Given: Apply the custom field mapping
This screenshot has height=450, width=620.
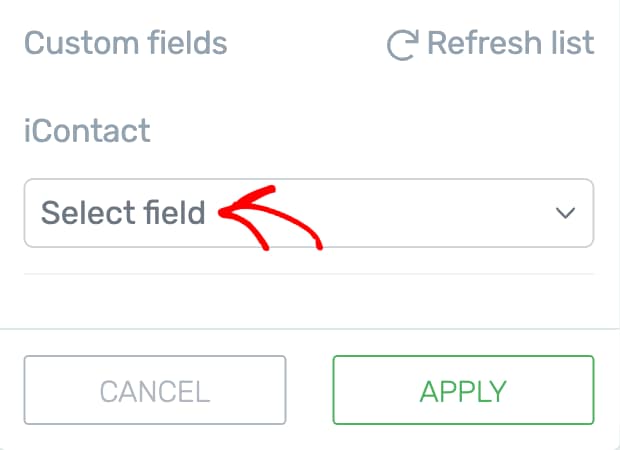Looking at the screenshot, I should [x=463, y=390].
